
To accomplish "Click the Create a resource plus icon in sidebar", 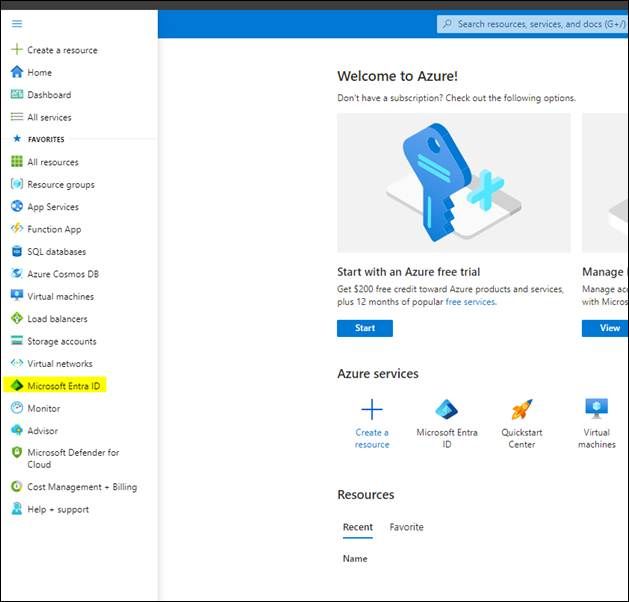I will pyautogui.click(x=17, y=50).
